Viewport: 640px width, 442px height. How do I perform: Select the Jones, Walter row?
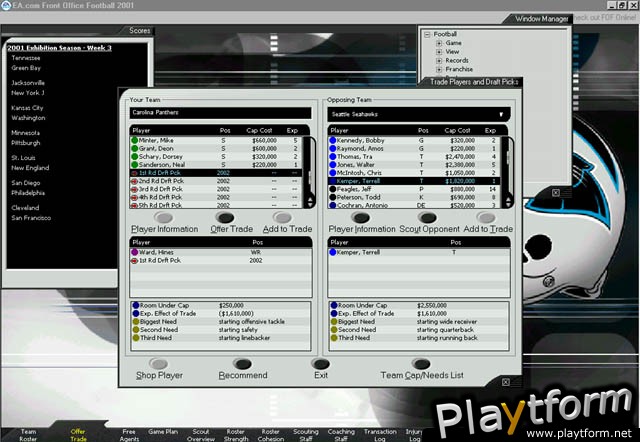(415, 165)
